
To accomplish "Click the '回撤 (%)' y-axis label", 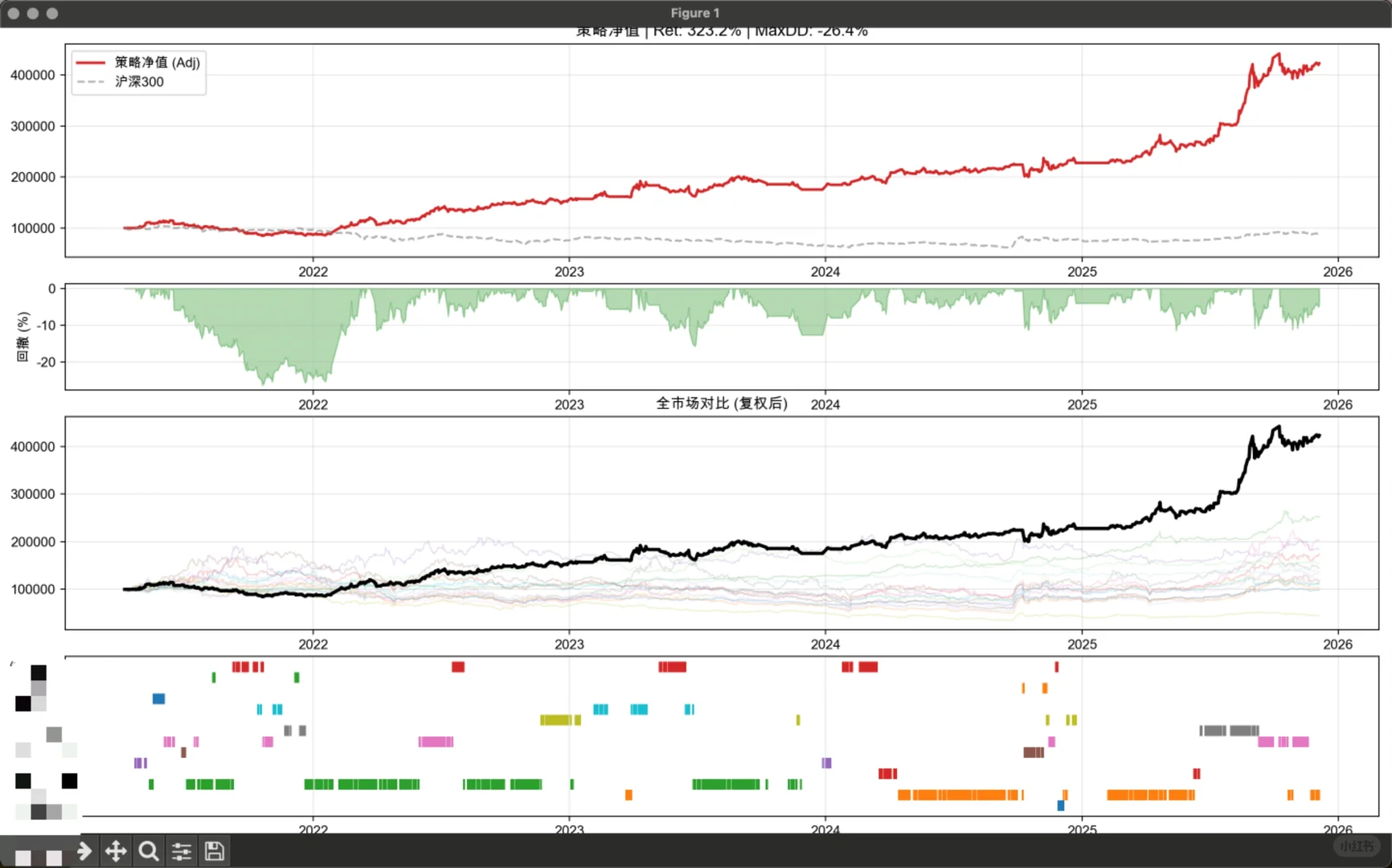I will point(23,337).
